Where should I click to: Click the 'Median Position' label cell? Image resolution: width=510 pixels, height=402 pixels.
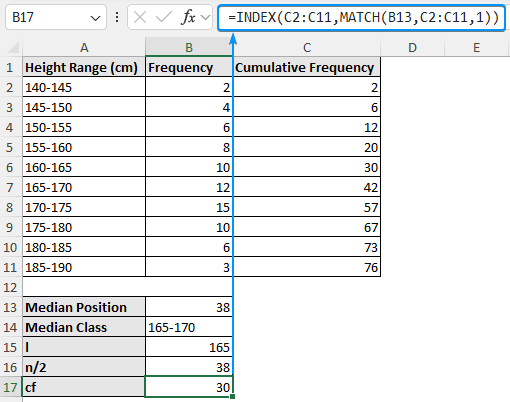click(84, 307)
